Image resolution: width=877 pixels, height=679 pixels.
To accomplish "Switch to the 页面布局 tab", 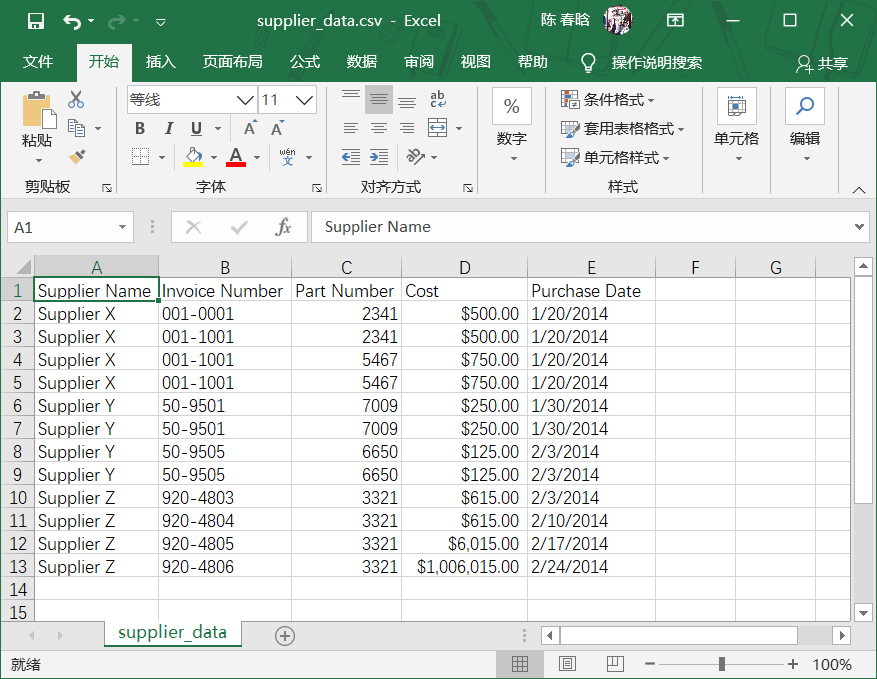I will click(233, 62).
